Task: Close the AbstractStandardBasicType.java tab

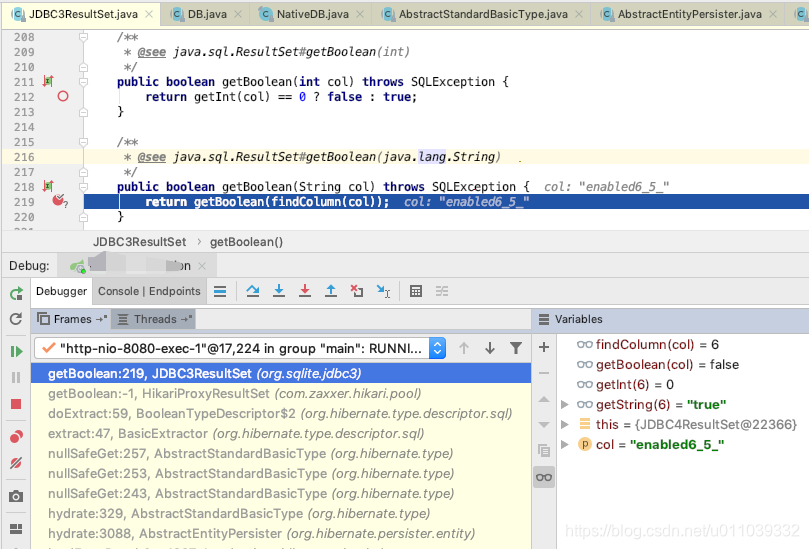Action: point(579,14)
